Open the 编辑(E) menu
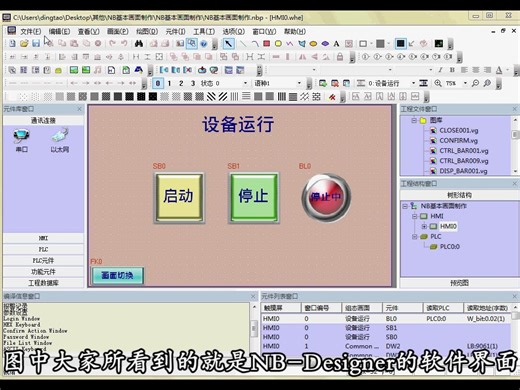 click(59, 32)
